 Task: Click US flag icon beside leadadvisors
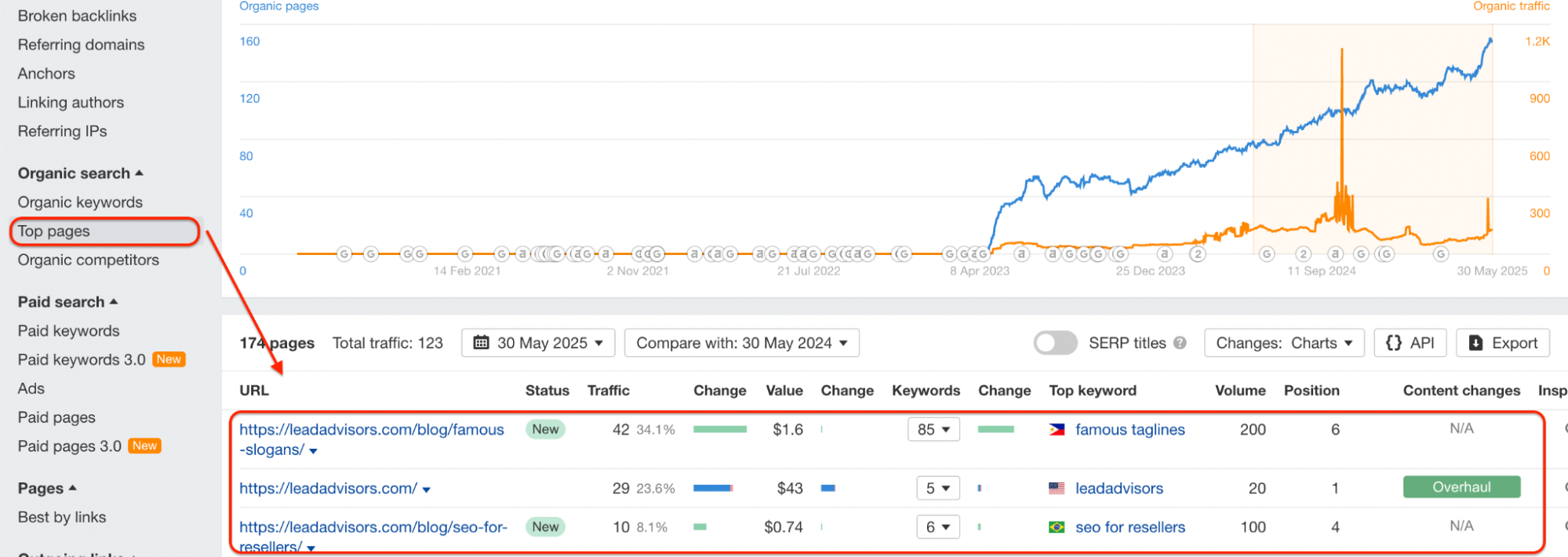coord(1057,488)
